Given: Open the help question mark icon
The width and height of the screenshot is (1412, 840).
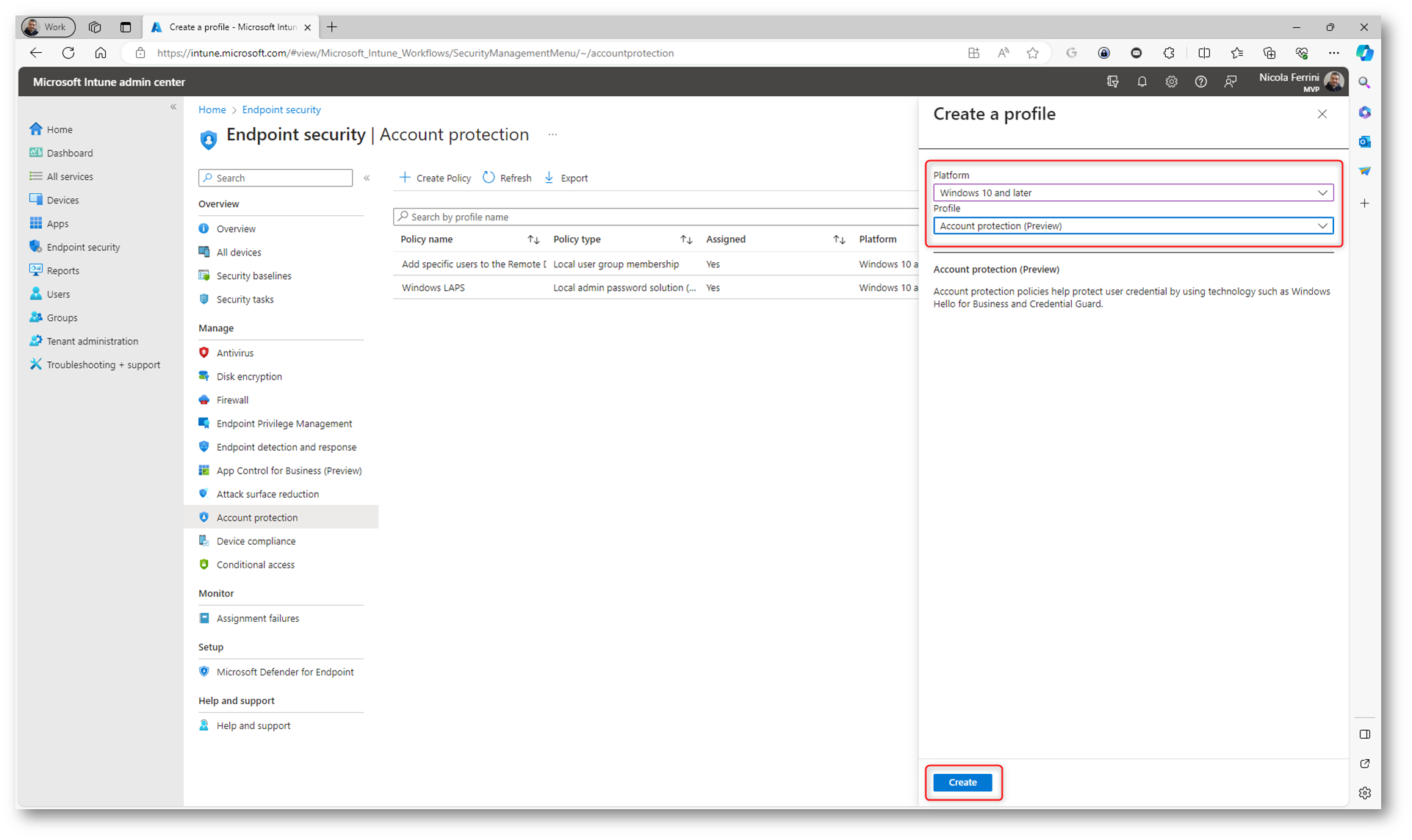Looking at the screenshot, I should pyautogui.click(x=1200, y=82).
